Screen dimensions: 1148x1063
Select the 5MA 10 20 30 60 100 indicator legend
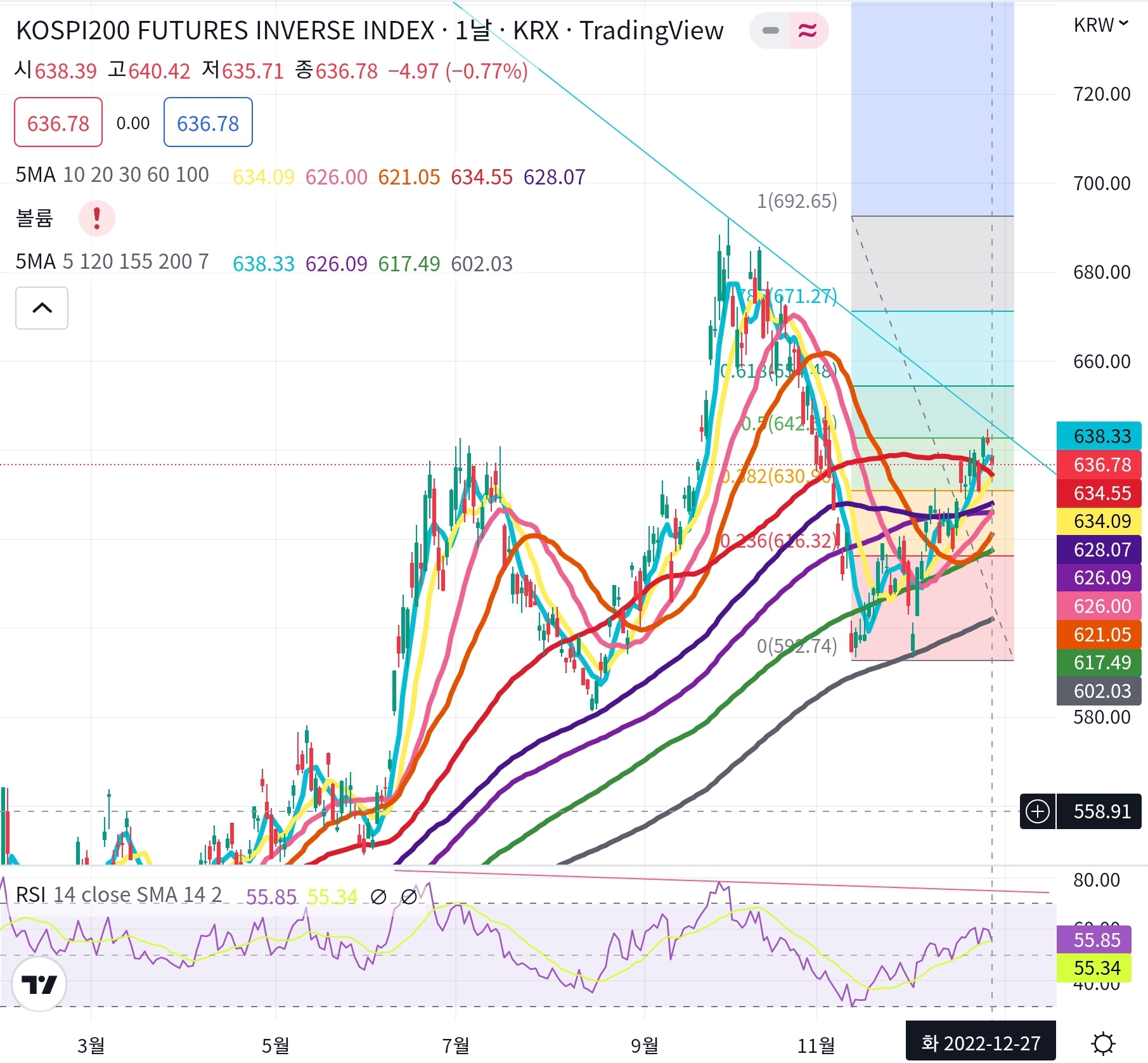point(112,174)
